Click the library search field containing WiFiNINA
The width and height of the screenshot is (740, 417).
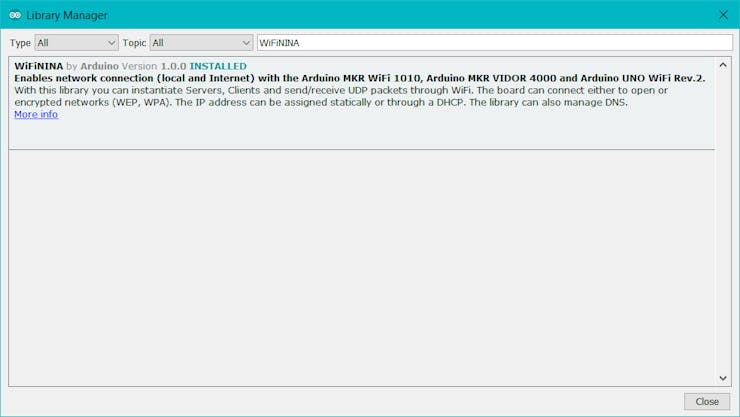(495, 43)
